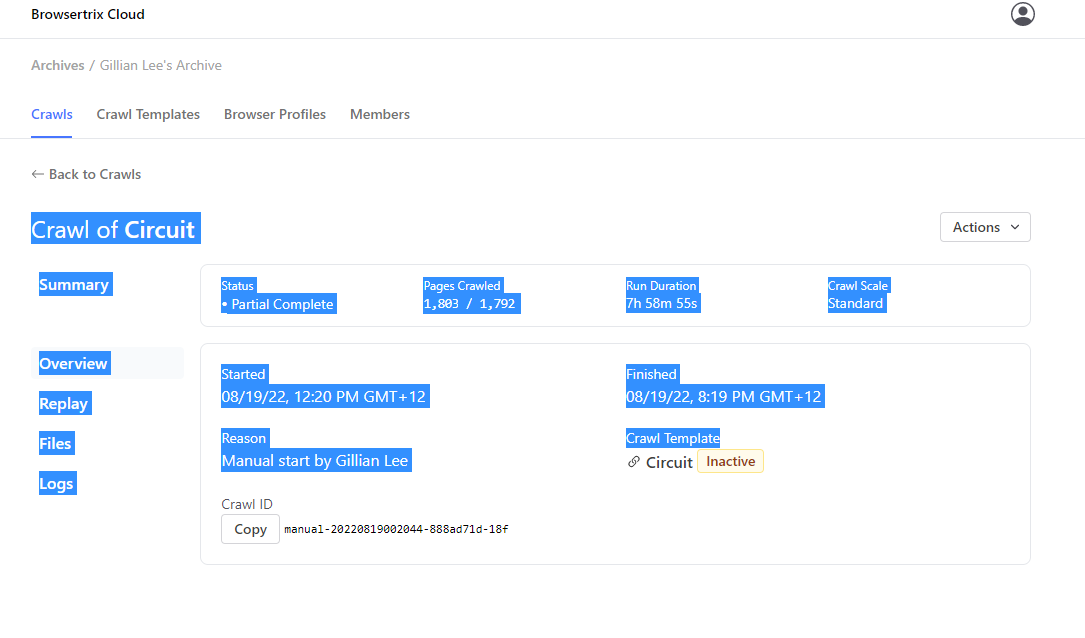Click the Partial Complete status indicator
The height and width of the screenshot is (638, 1085).
pyautogui.click(x=278, y=303)
